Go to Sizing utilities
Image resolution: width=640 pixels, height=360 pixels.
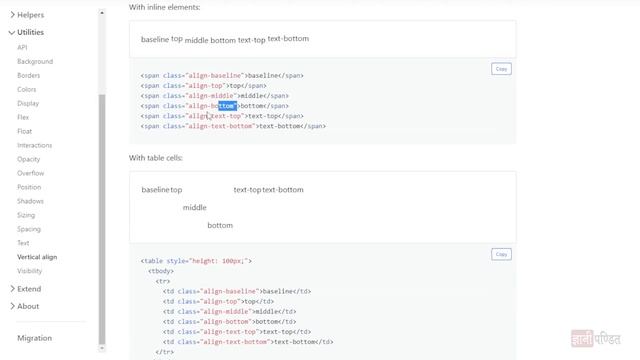pyautogui.click(x=26, y=215)
